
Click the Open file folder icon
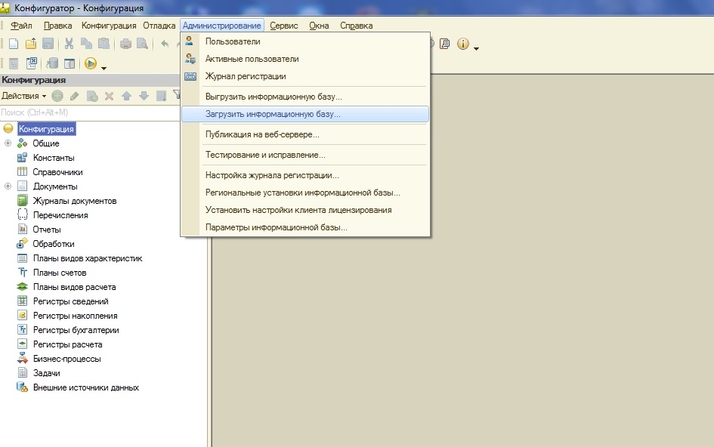(31, 44)
